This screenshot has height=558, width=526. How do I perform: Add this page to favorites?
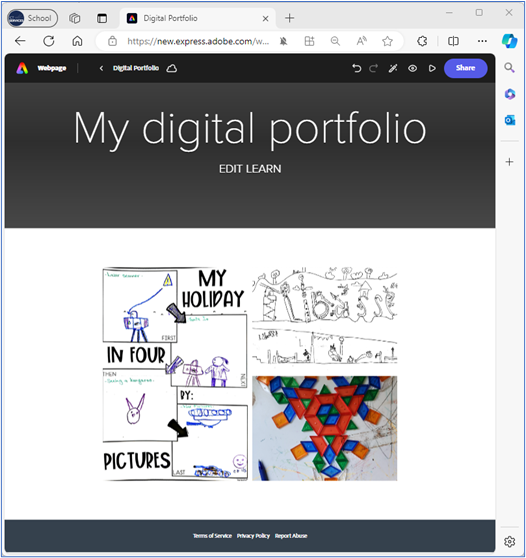pos(388,41)
